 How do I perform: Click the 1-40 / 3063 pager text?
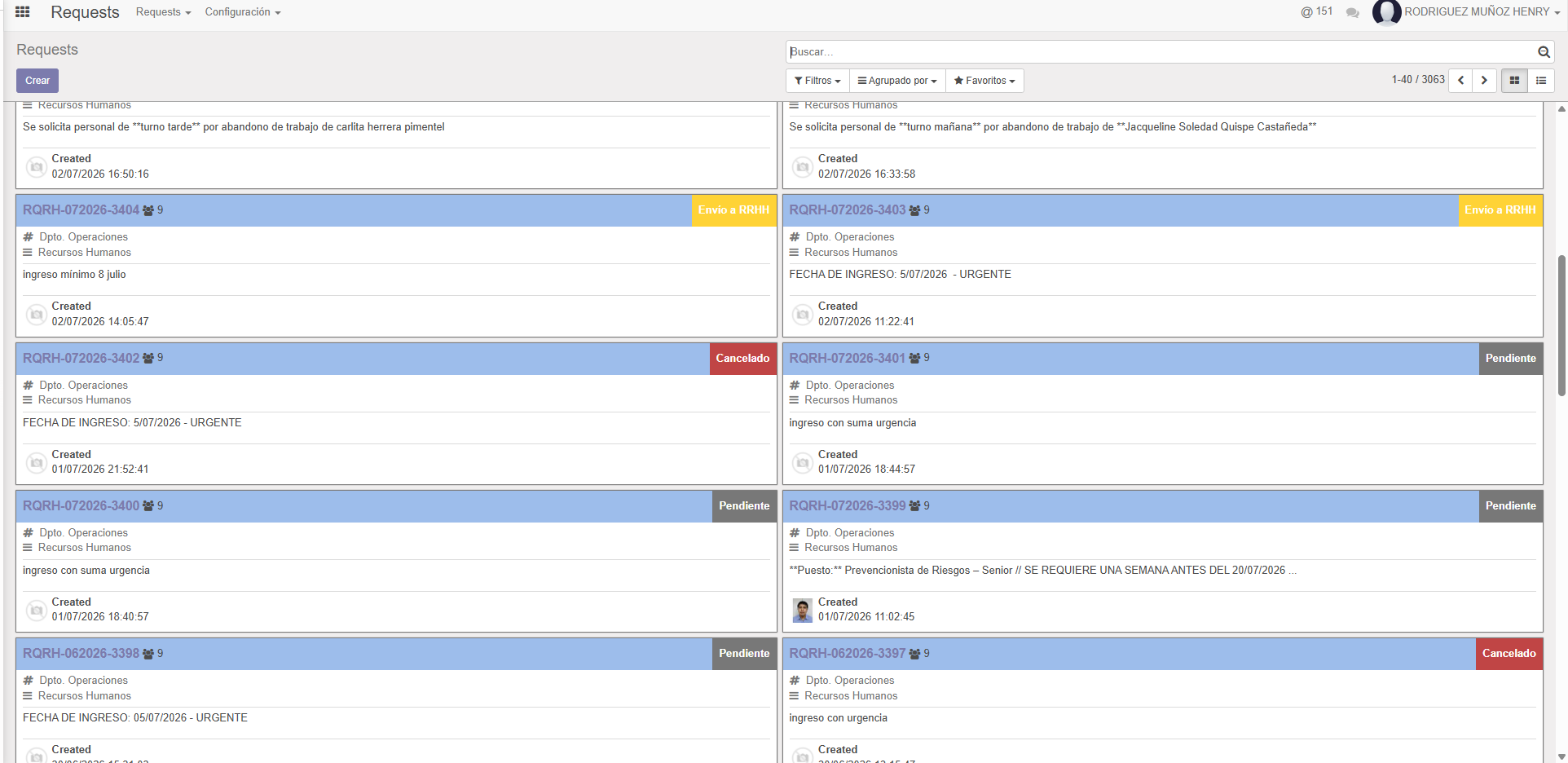pyautogui.click(x=1418, y=80)
